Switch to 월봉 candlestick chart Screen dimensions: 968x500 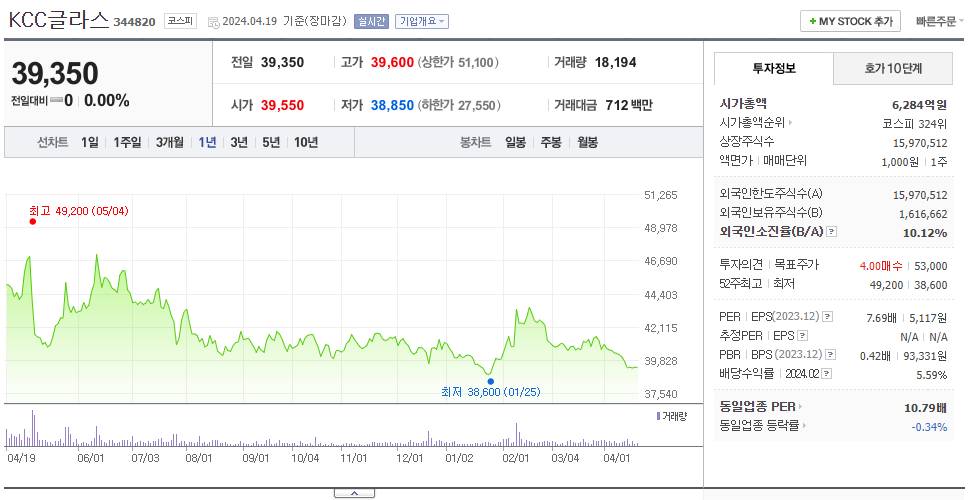[588, 143]
